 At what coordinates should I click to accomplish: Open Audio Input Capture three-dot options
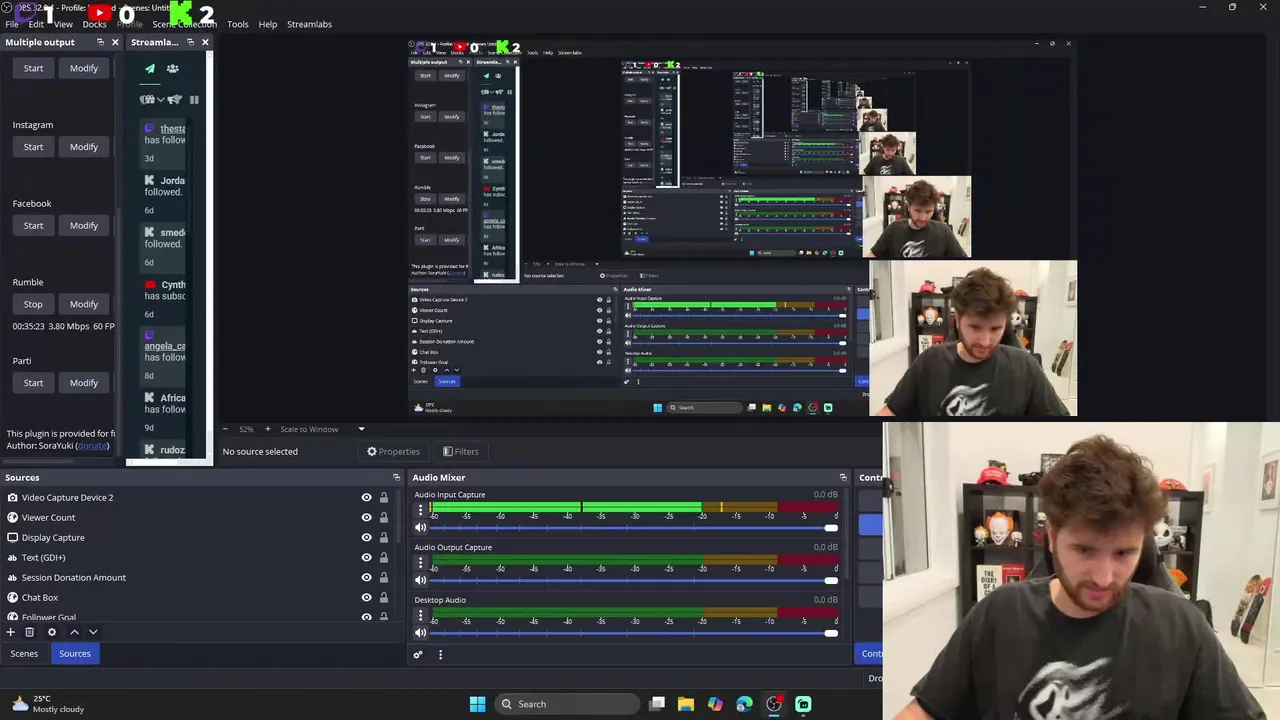421,508
